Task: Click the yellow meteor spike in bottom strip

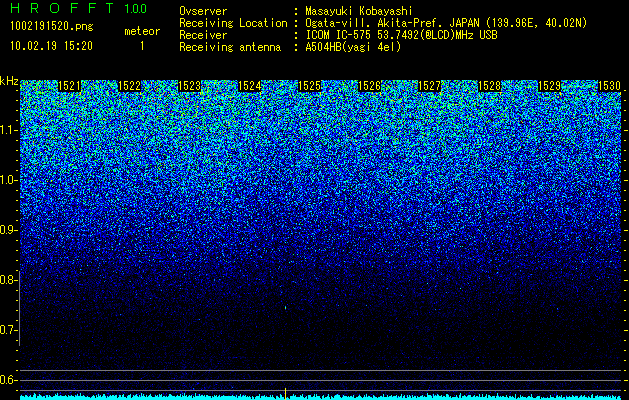Action: point(285,394)
